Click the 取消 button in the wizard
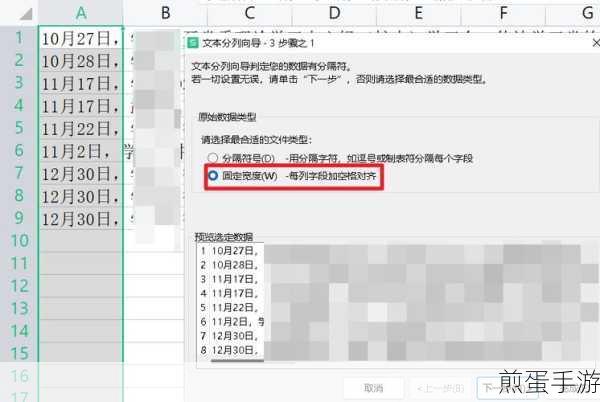Screen dimensions: 600x402 pos(373,388)
